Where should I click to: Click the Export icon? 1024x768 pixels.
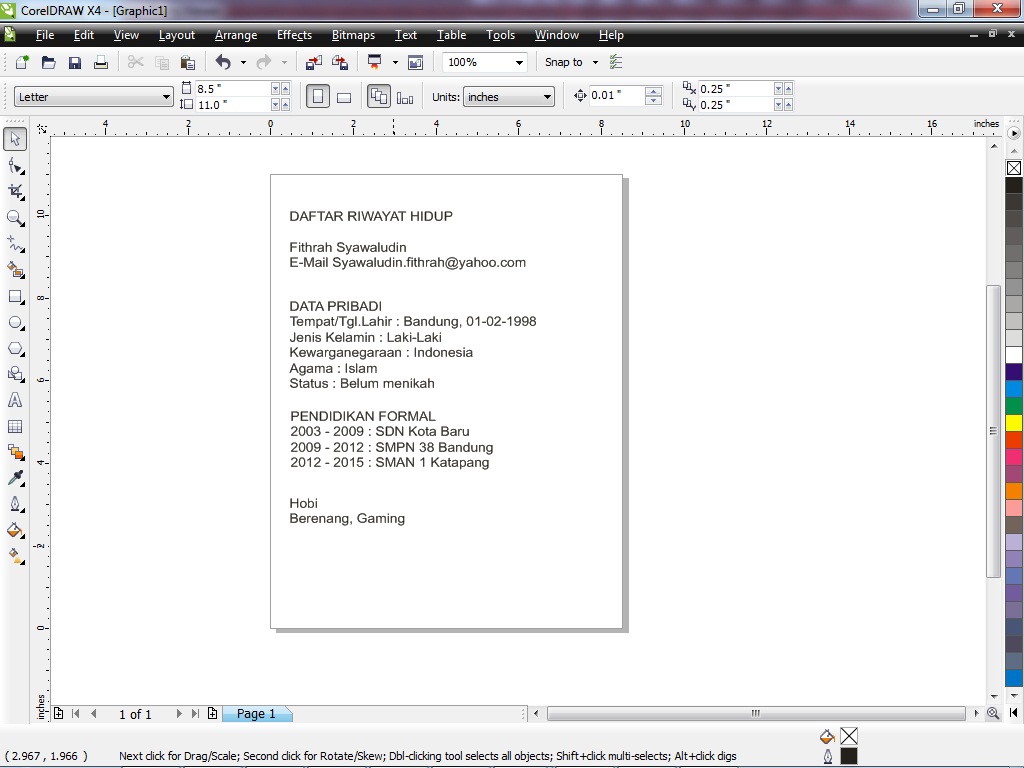(x=340, y=62)
